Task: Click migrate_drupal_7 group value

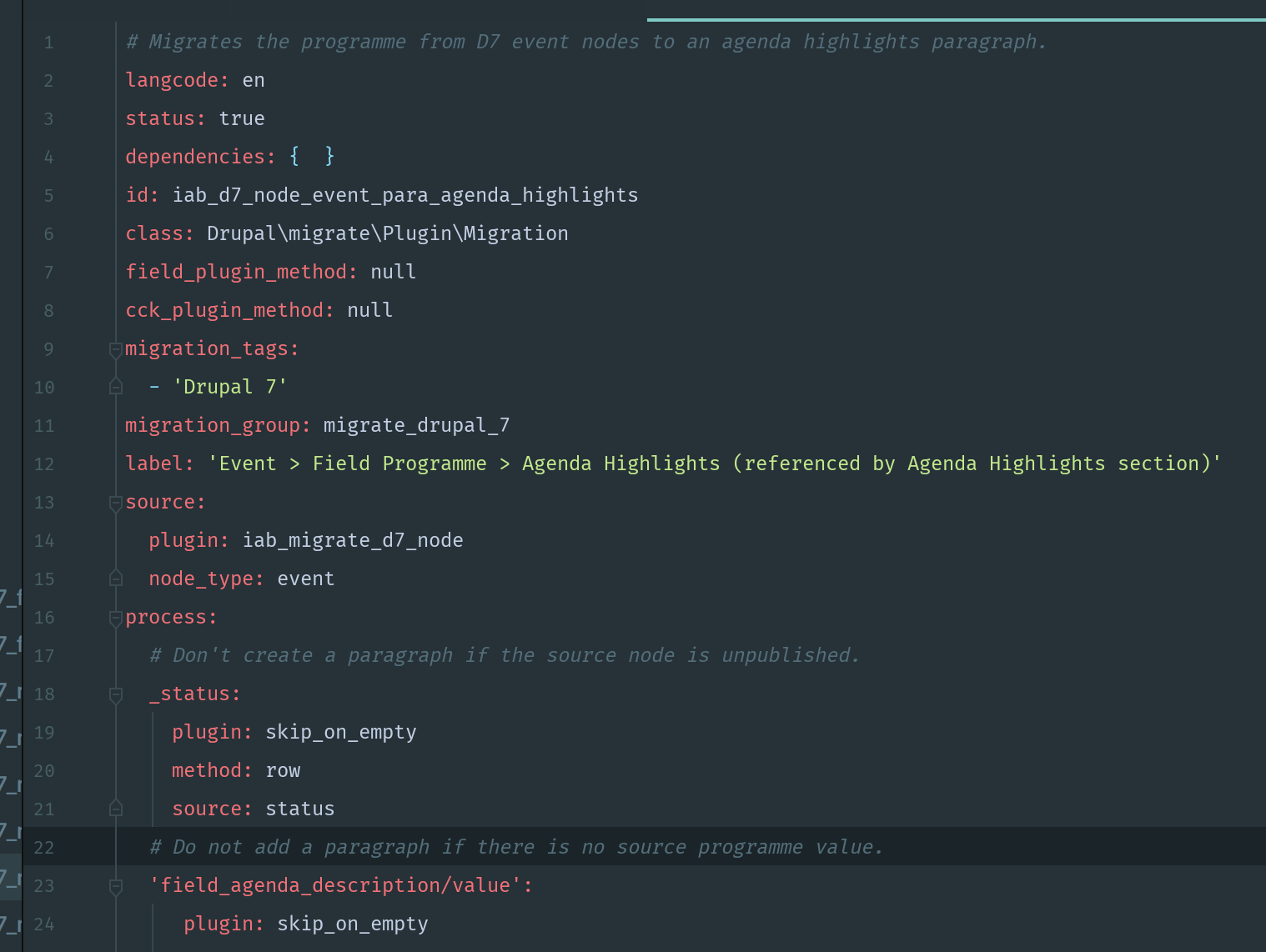Action: (x=416, y=425)
